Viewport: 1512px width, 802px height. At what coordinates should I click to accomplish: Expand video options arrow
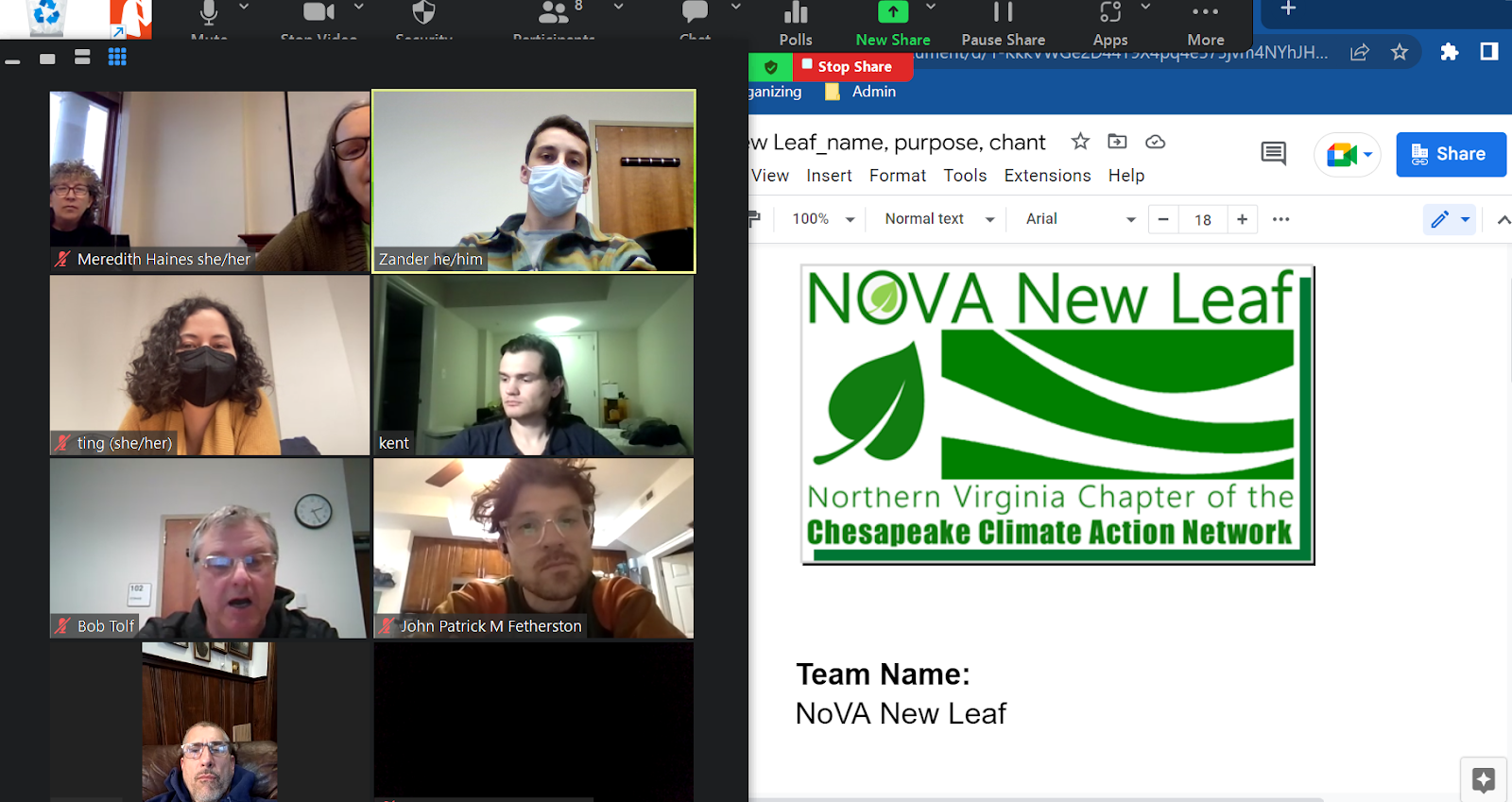tap(358, 7)
